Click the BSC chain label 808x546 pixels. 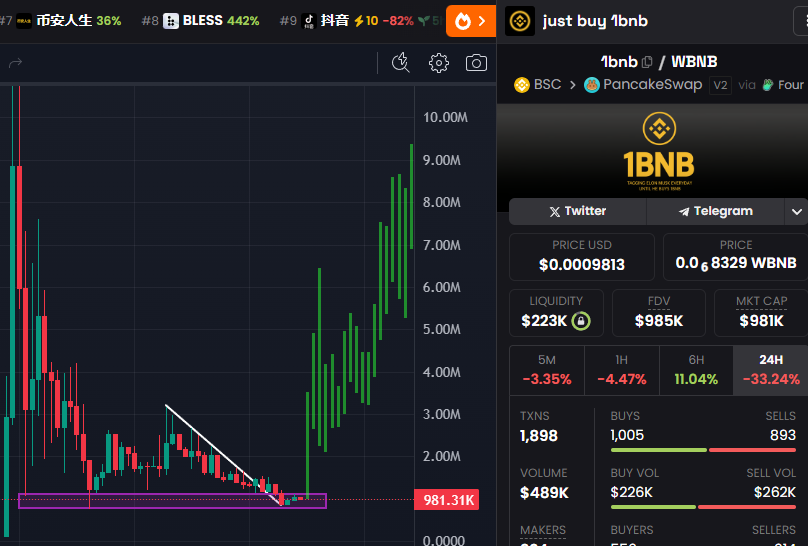[x=547, y=84]
